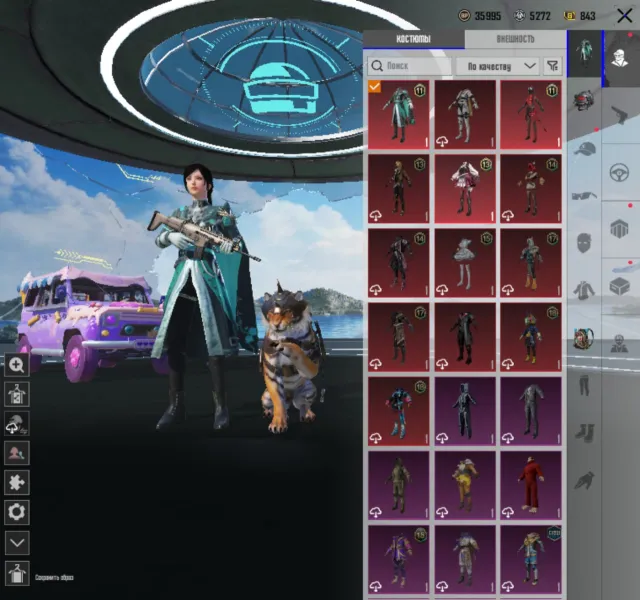Close the inventory with the X
Screen dimensions: 640x600
(624, 16)
